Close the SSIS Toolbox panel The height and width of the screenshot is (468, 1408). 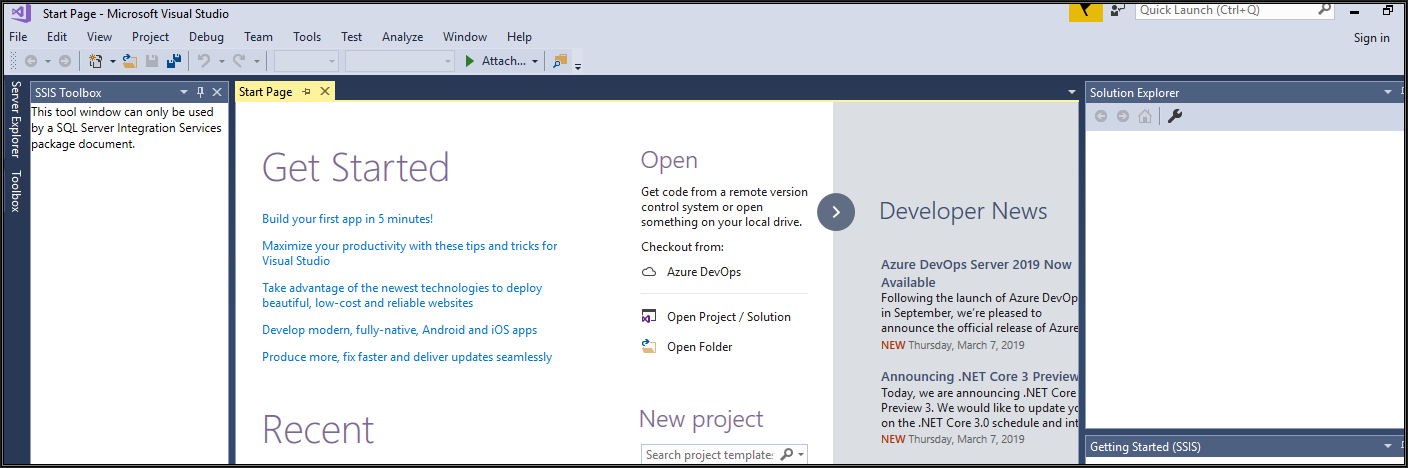pyautogui.click(x=217, y=92)
